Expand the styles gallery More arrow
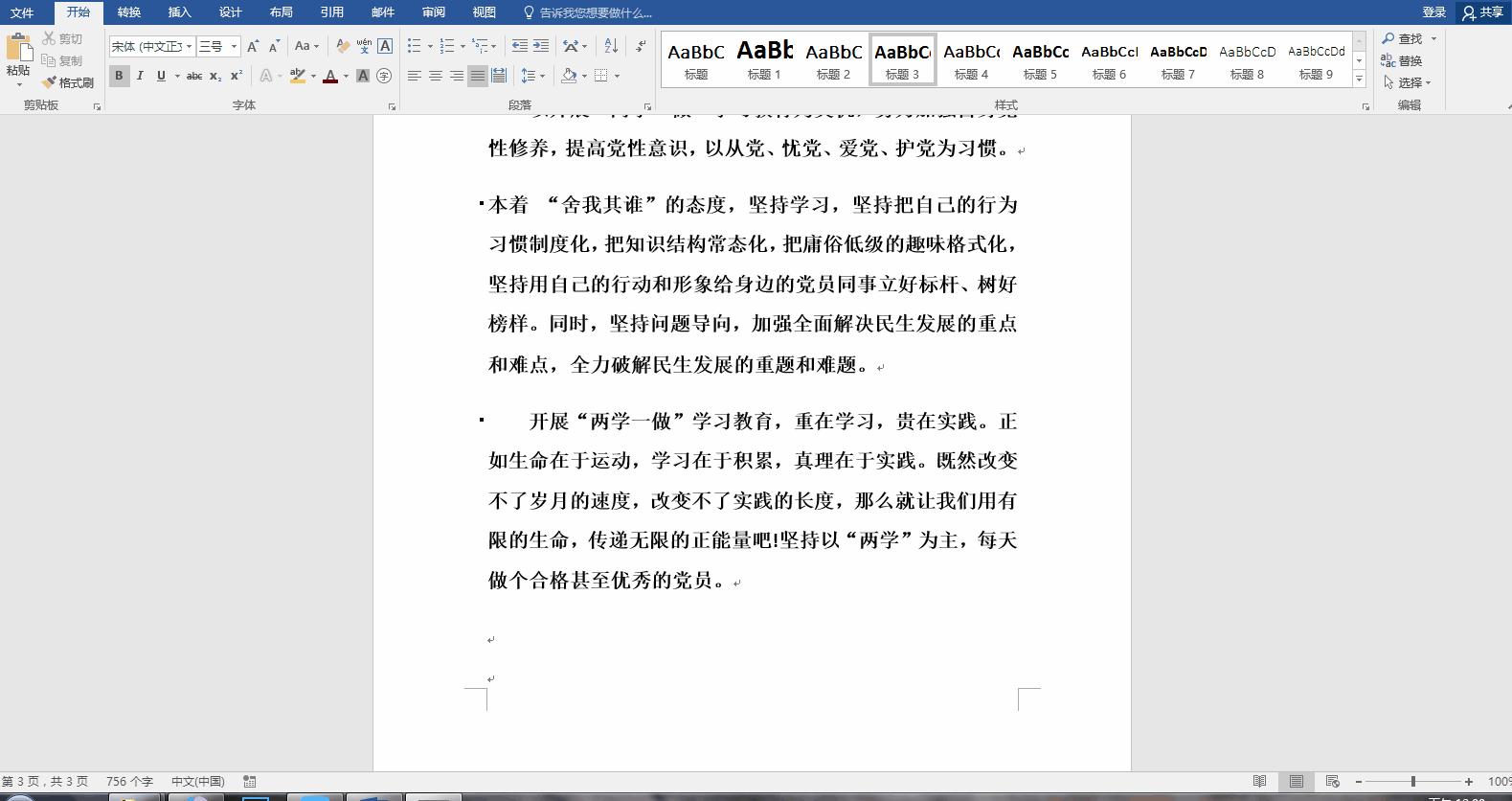 (x=1359, y=80)
